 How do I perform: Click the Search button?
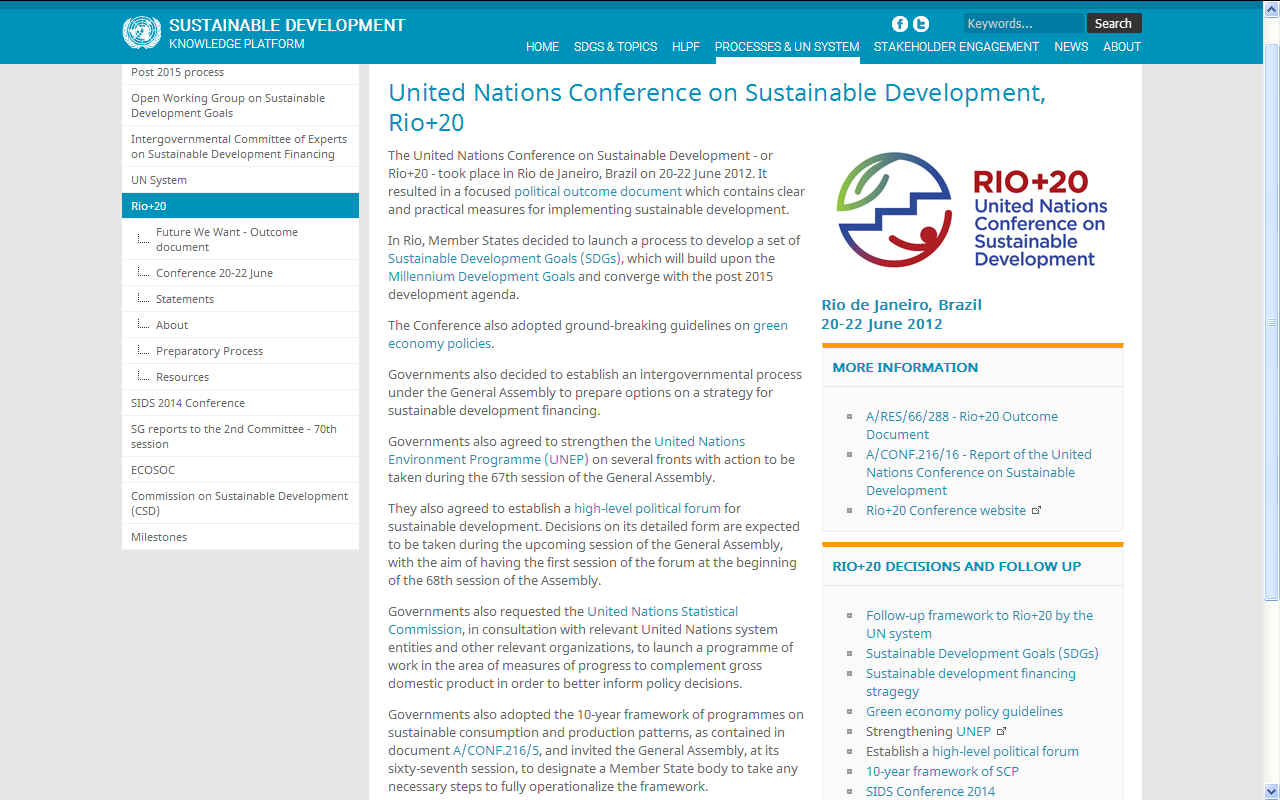[x=1113, y=23]
